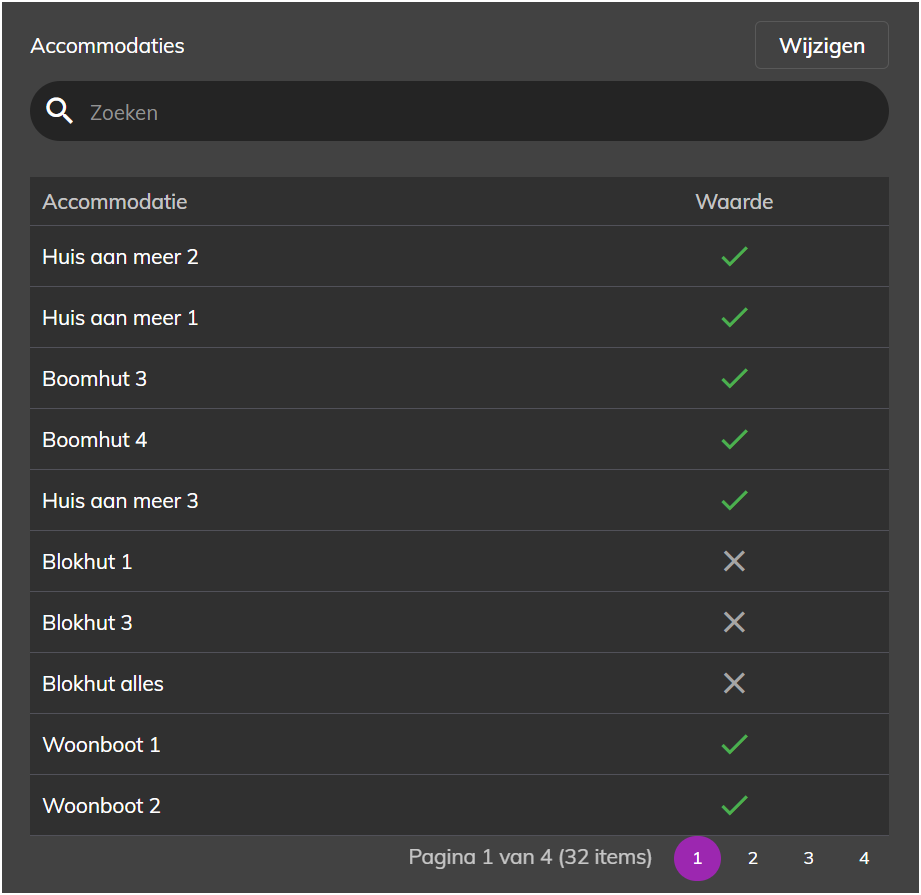Click the green checkmark for Huis aan meer 3

734,501
